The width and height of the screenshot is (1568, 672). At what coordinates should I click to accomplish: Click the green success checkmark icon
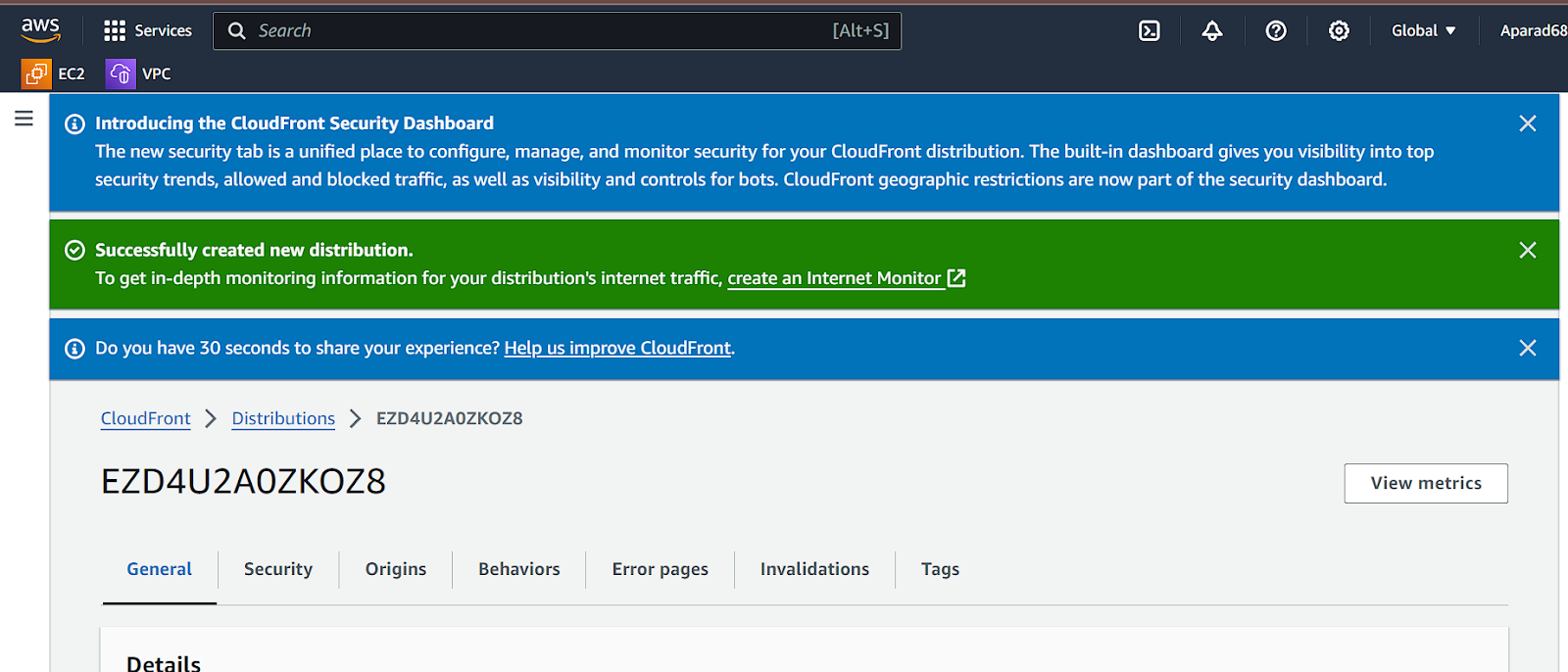tap(74, 250)
